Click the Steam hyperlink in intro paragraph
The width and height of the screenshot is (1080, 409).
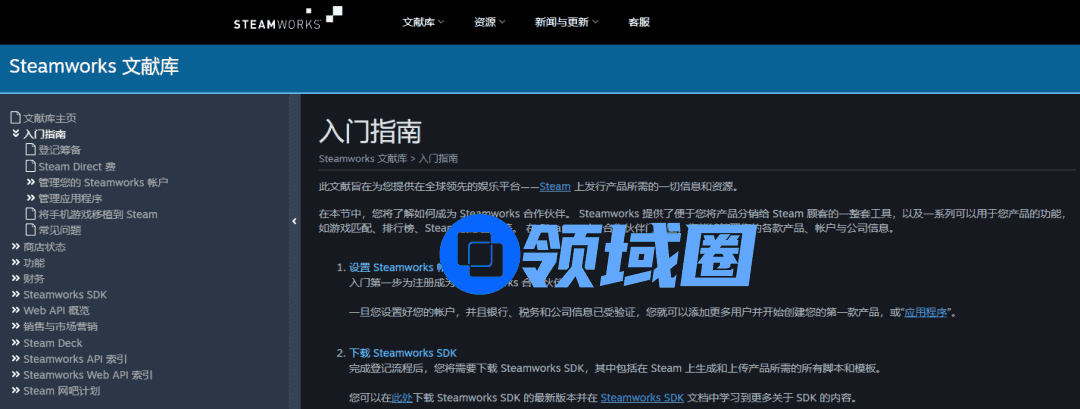coord(554,186)
